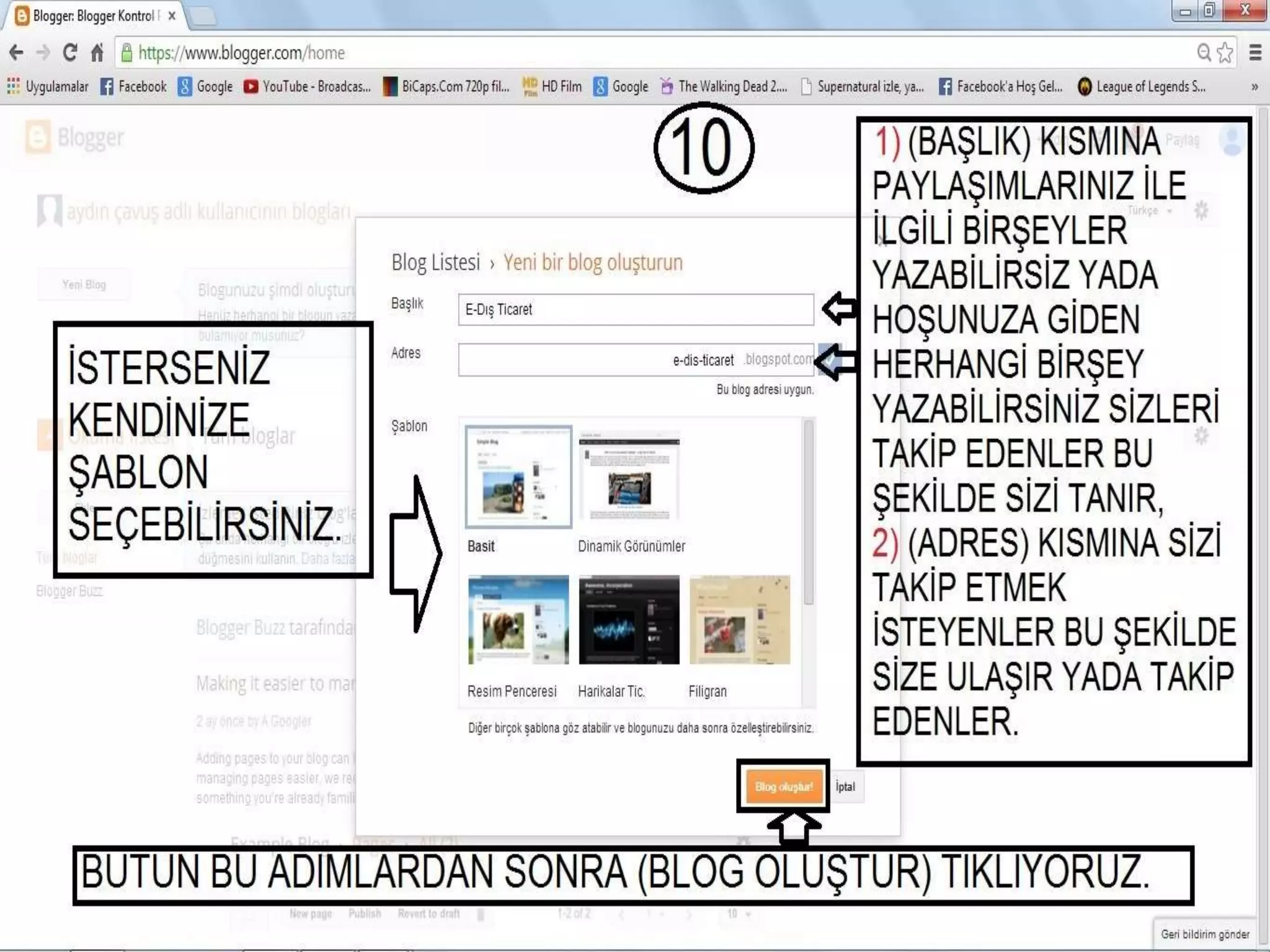The image size is (1270, 952).
Task: Click the browser forward arrow
Action: (x=43, y=53)
